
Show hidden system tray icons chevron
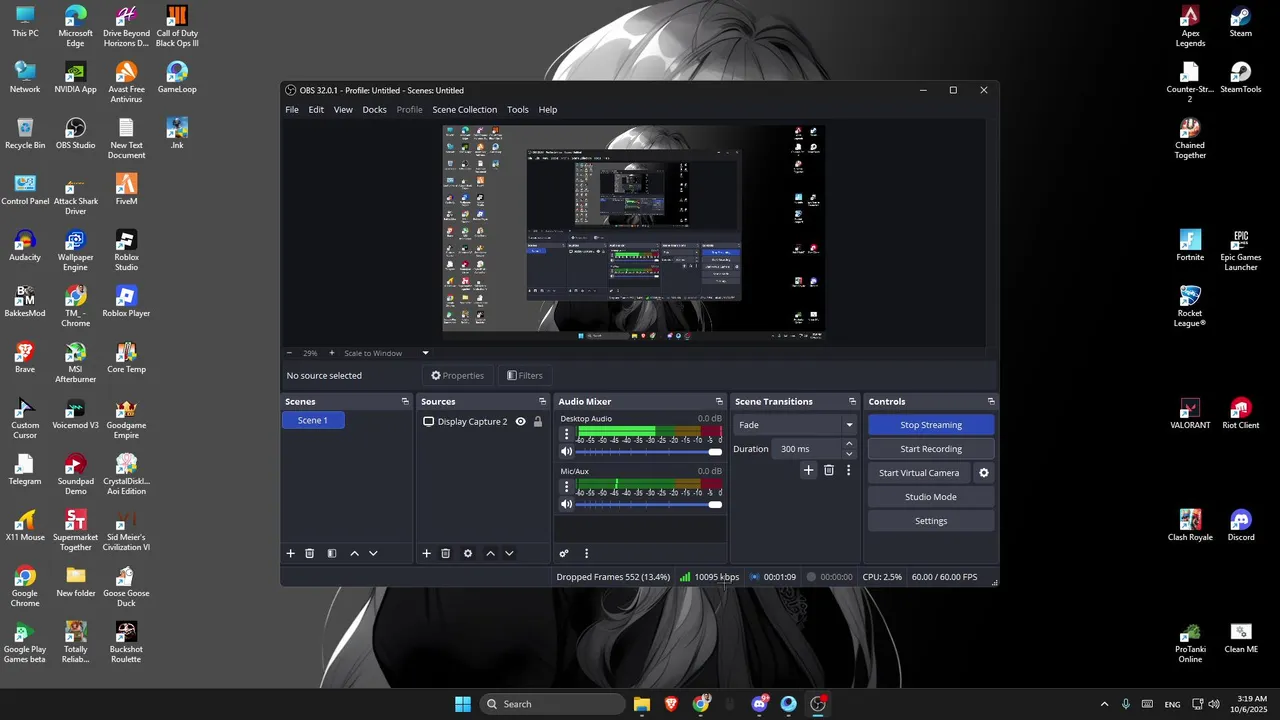(1104, 704)
